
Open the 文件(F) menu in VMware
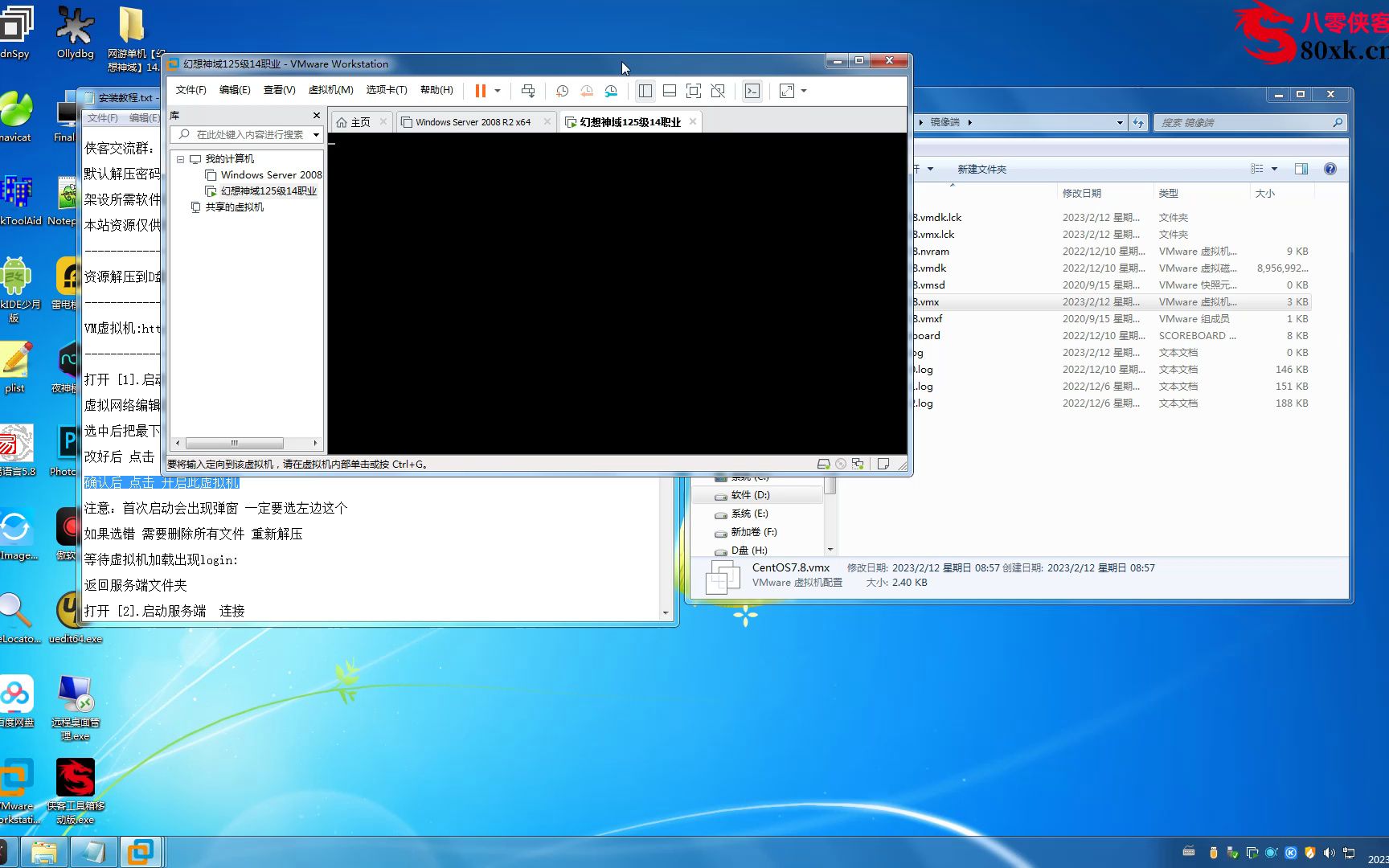coord(191,90)
